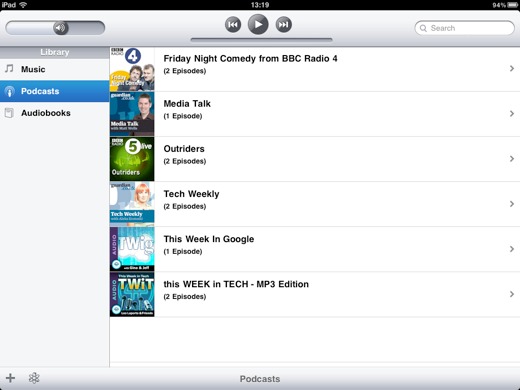Viewport: 520px width, 390px height.
Task: Click the Music note icon
Action: click(x=9, y=69)
